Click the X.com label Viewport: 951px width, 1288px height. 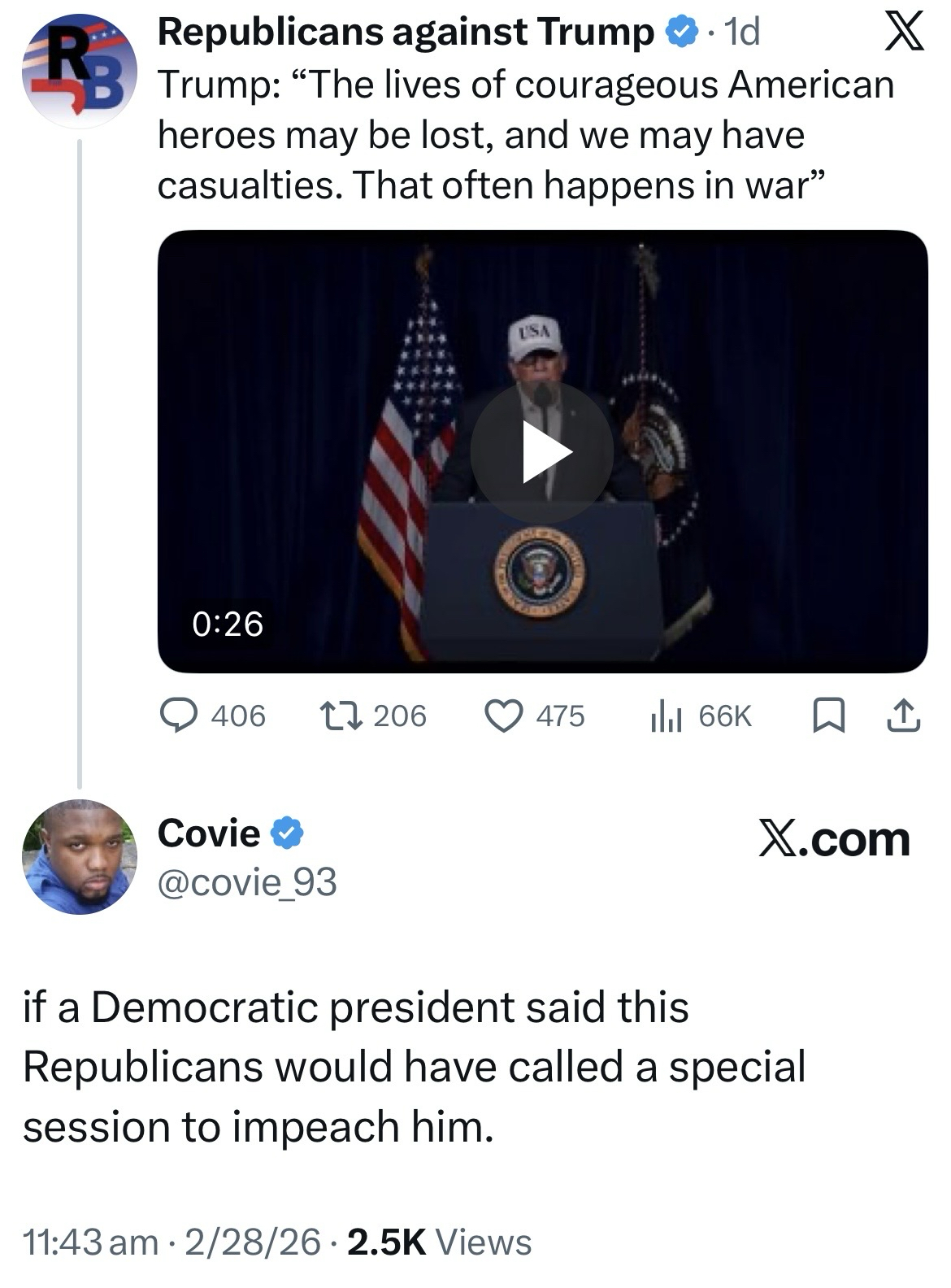835,839
